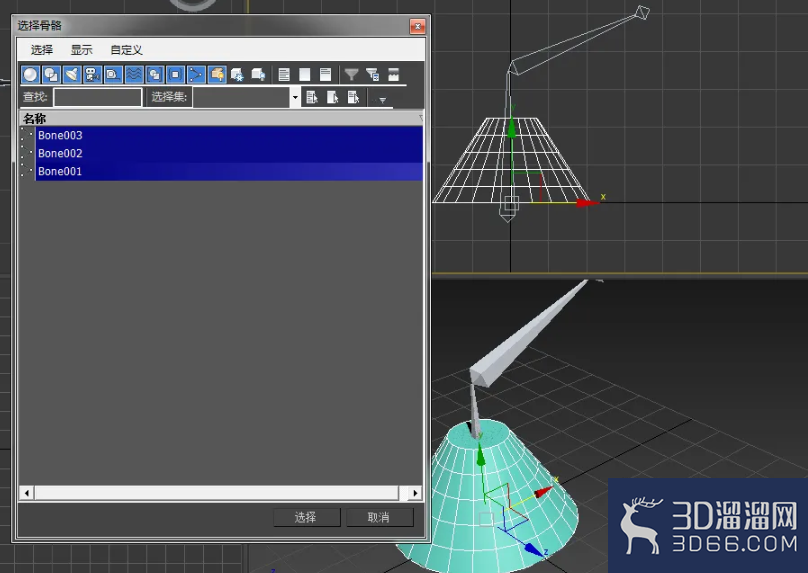Click the third selection-set cursor icon
The image size is (808, 573).
[353, 97]
